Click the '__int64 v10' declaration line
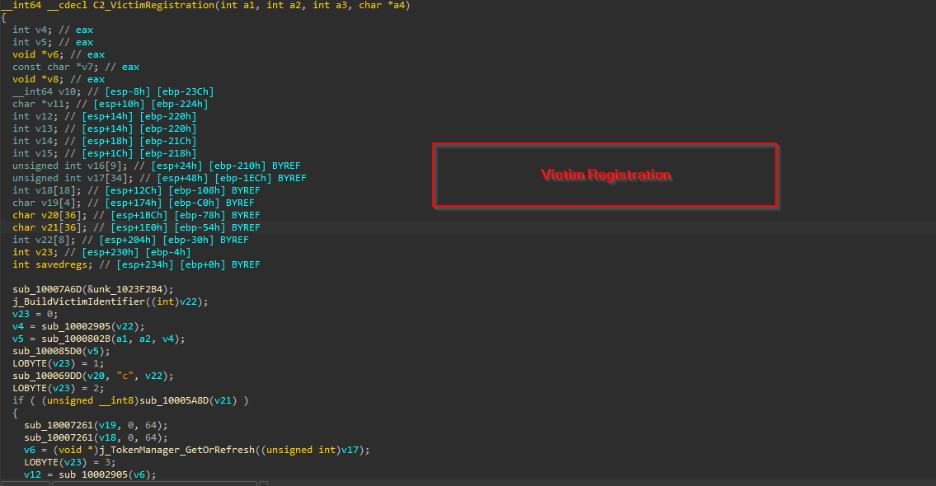Viewport: 936px width, 486px height. [113, 92]
